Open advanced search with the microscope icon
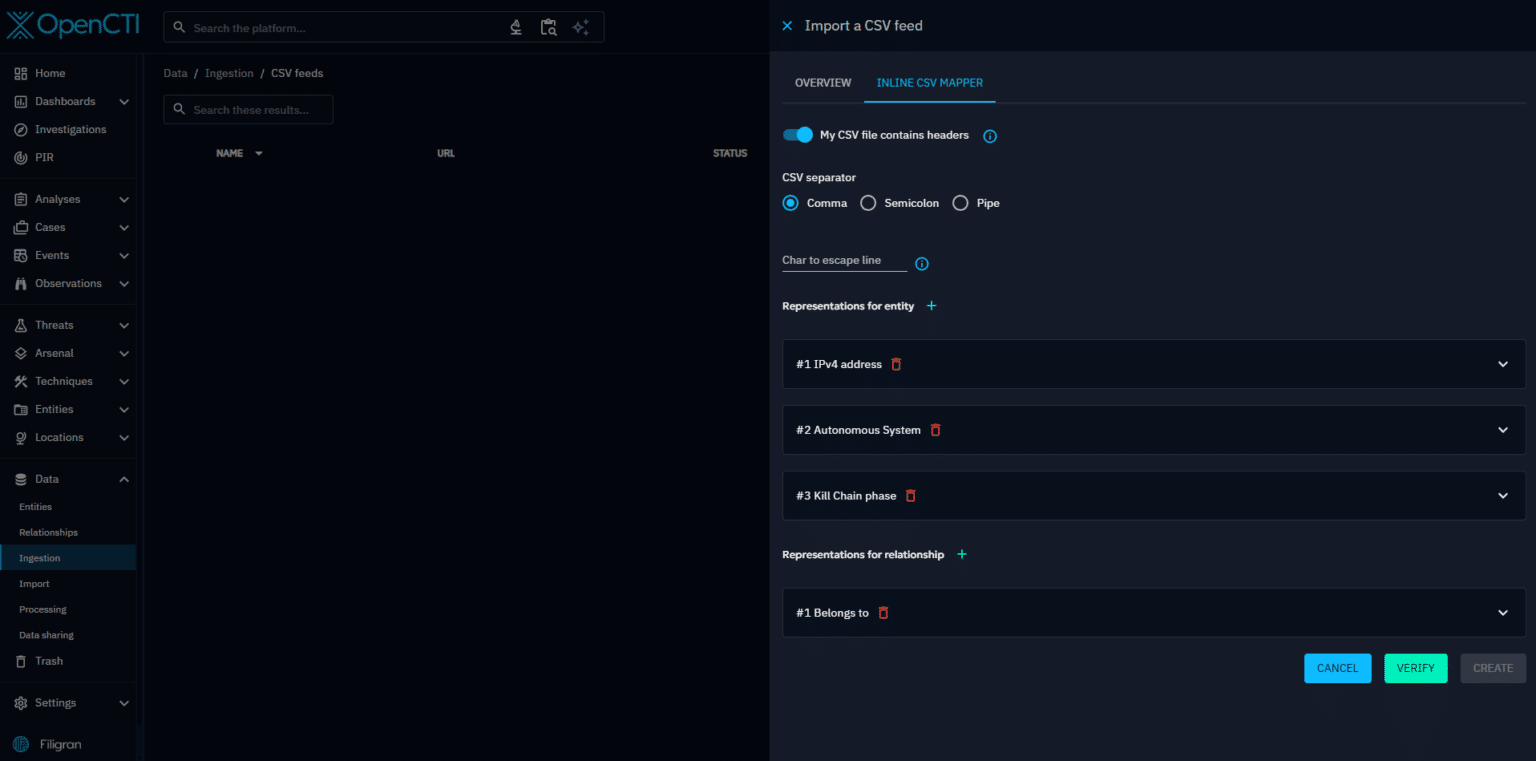Viewport: 1536px width, 761px height. (516, 27)
